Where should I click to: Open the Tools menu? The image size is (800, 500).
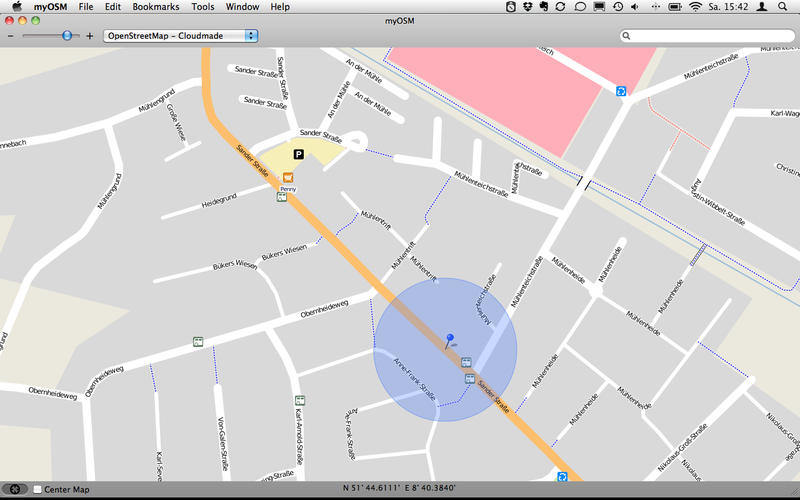[x=203, y=7]
